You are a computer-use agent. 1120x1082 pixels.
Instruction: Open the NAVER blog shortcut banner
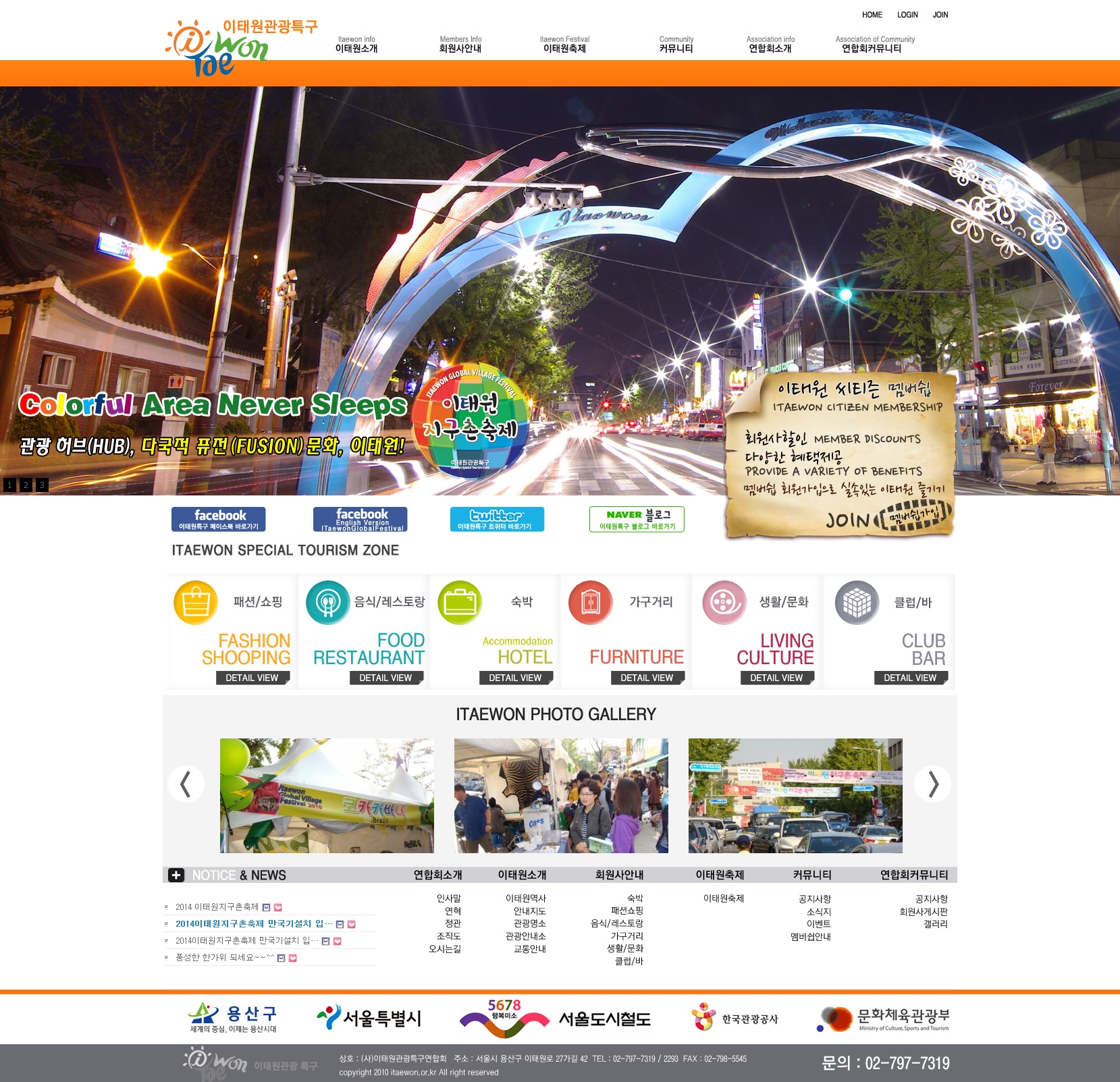click(x=637, y=519)
